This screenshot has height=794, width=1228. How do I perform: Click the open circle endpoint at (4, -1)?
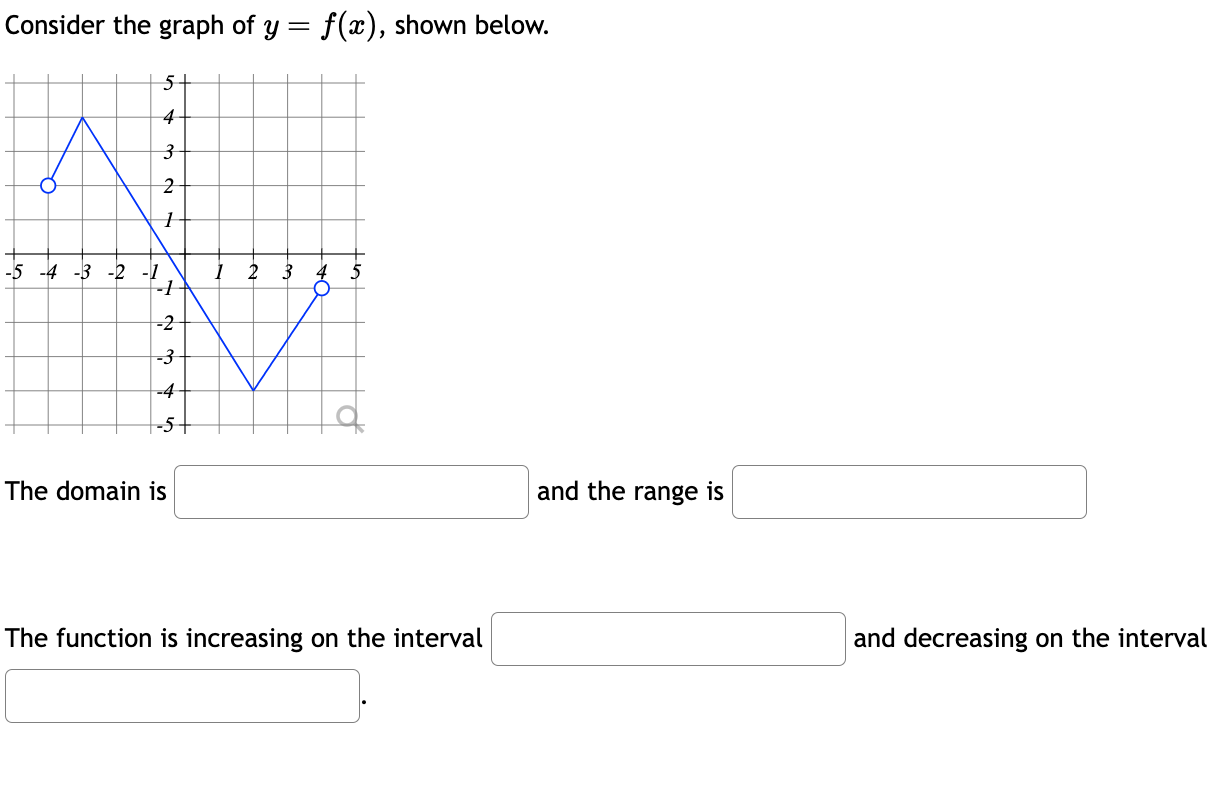322,287
